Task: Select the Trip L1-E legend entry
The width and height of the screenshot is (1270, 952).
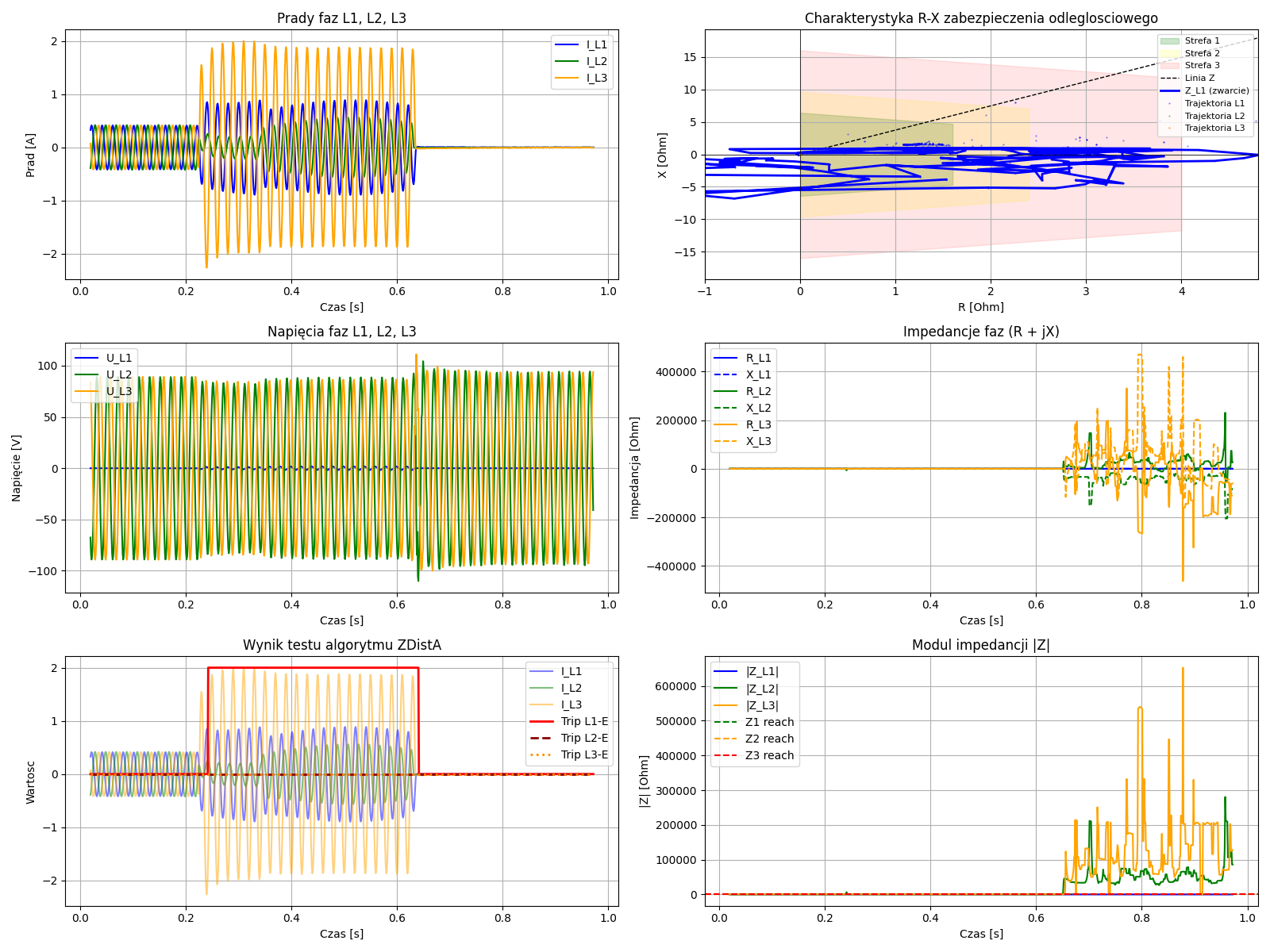Action: pos(584,721)
